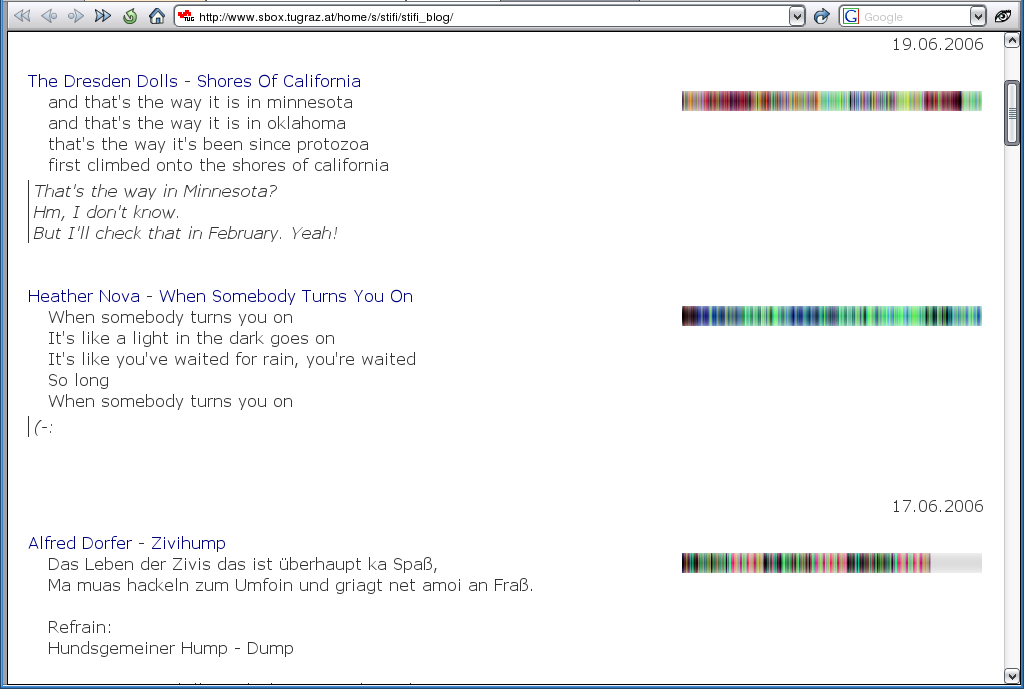
Task: Click the Go arrow beside the address bar
Action: (x=822, y=16)
